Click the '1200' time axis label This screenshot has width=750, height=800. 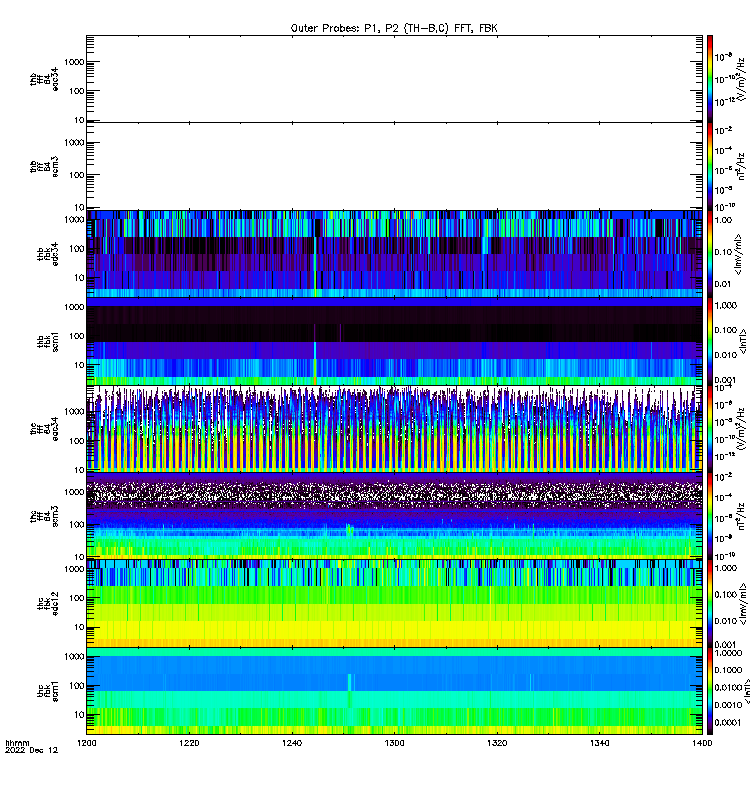(x=87, y=743)
